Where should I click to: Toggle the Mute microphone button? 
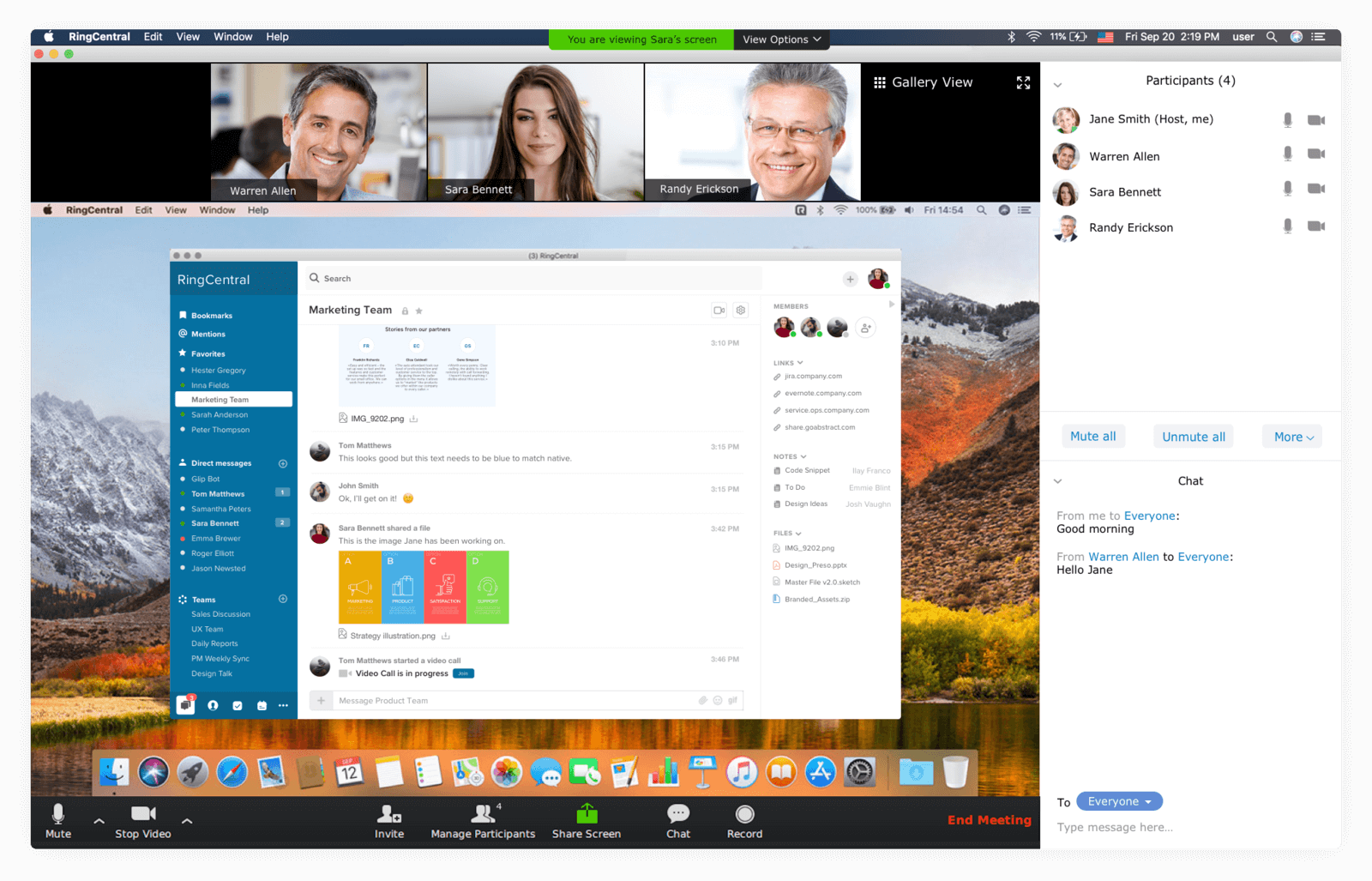pyautogui.click(x=58, y=814)
